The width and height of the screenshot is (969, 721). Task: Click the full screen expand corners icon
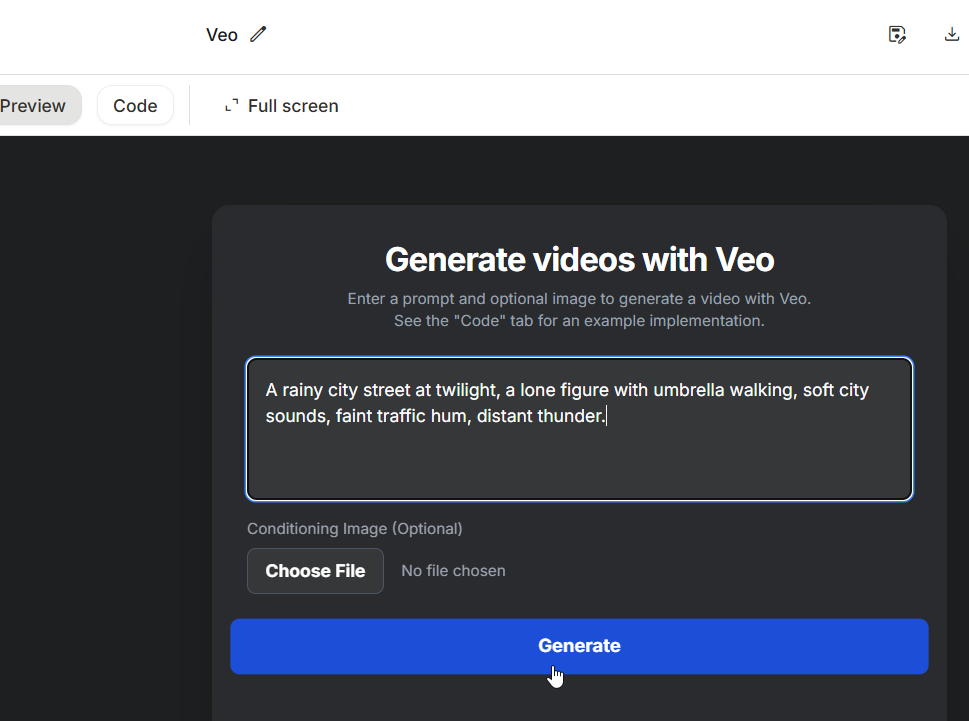coord(231,106)
